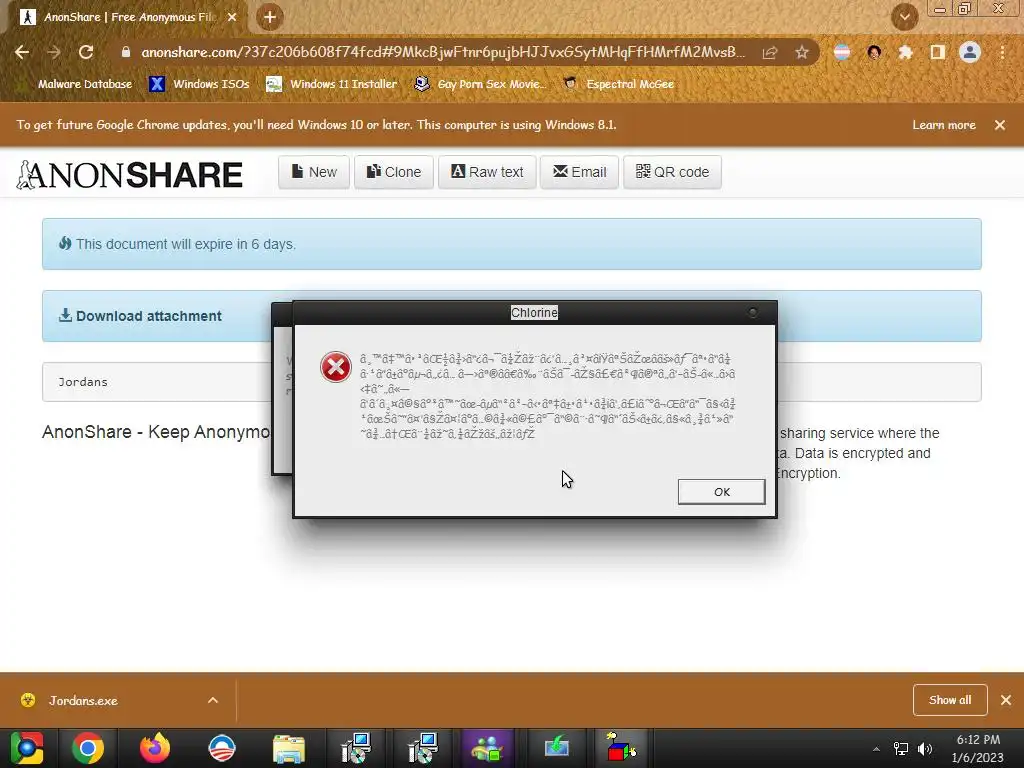Click the Raw text button
Image resolution: width=1024 pixels, height=768 pixels.
[x=487, y=172]
